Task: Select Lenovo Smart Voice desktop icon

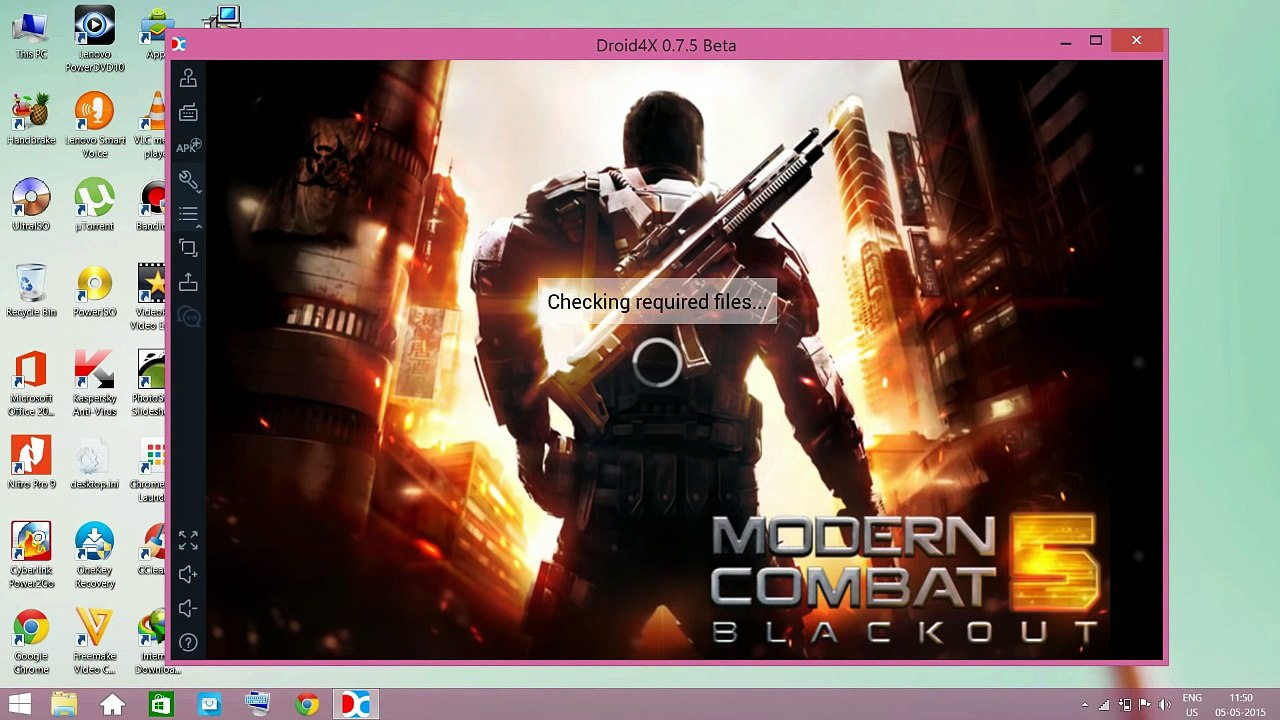Action: (95, 125)
